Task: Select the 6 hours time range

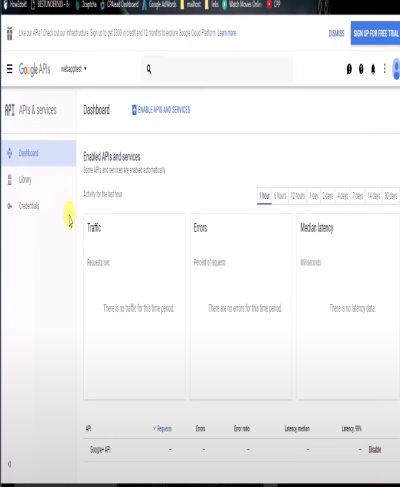Action: pyautogui.click(x=280, y=196)
